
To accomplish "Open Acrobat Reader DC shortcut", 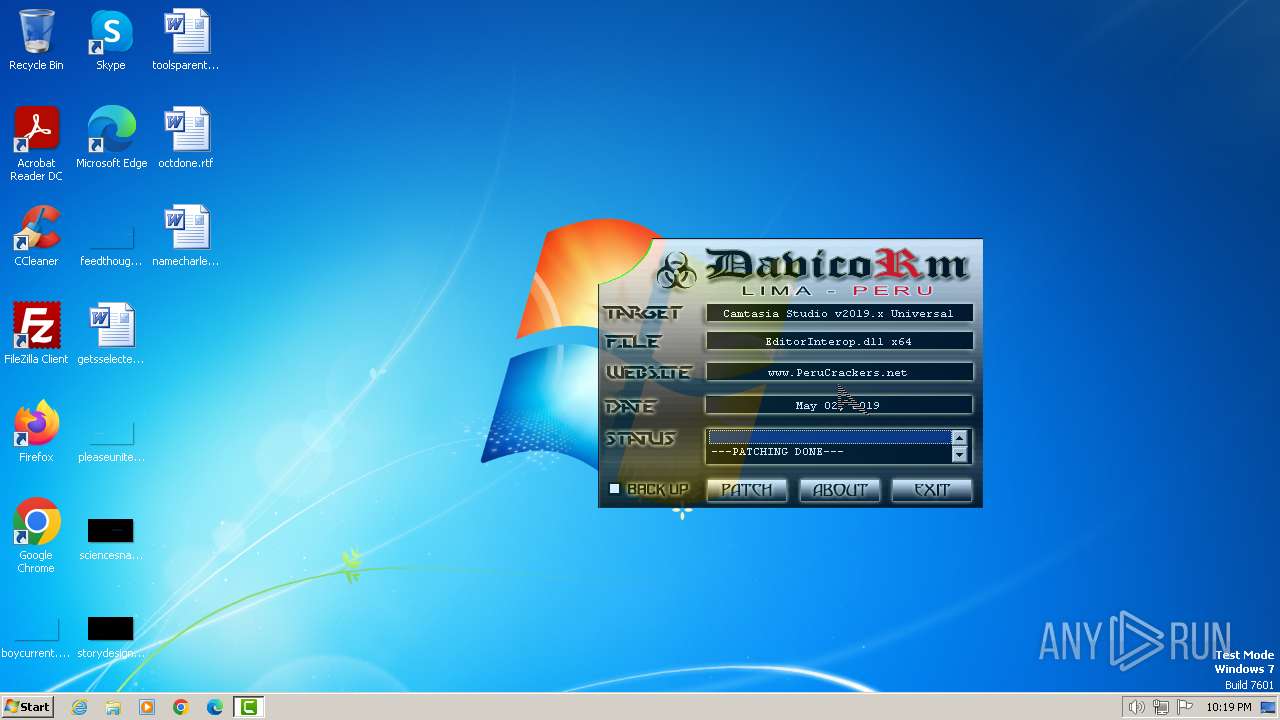I will pyautogui.click(x=36, y=144).
